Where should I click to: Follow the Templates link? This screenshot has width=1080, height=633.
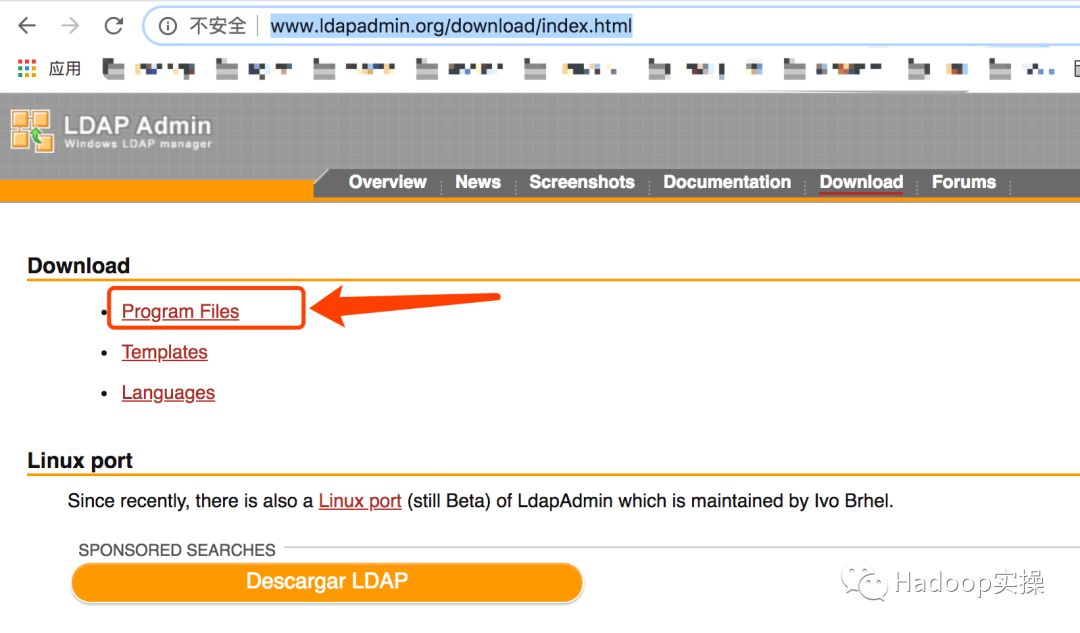point(165,352)
